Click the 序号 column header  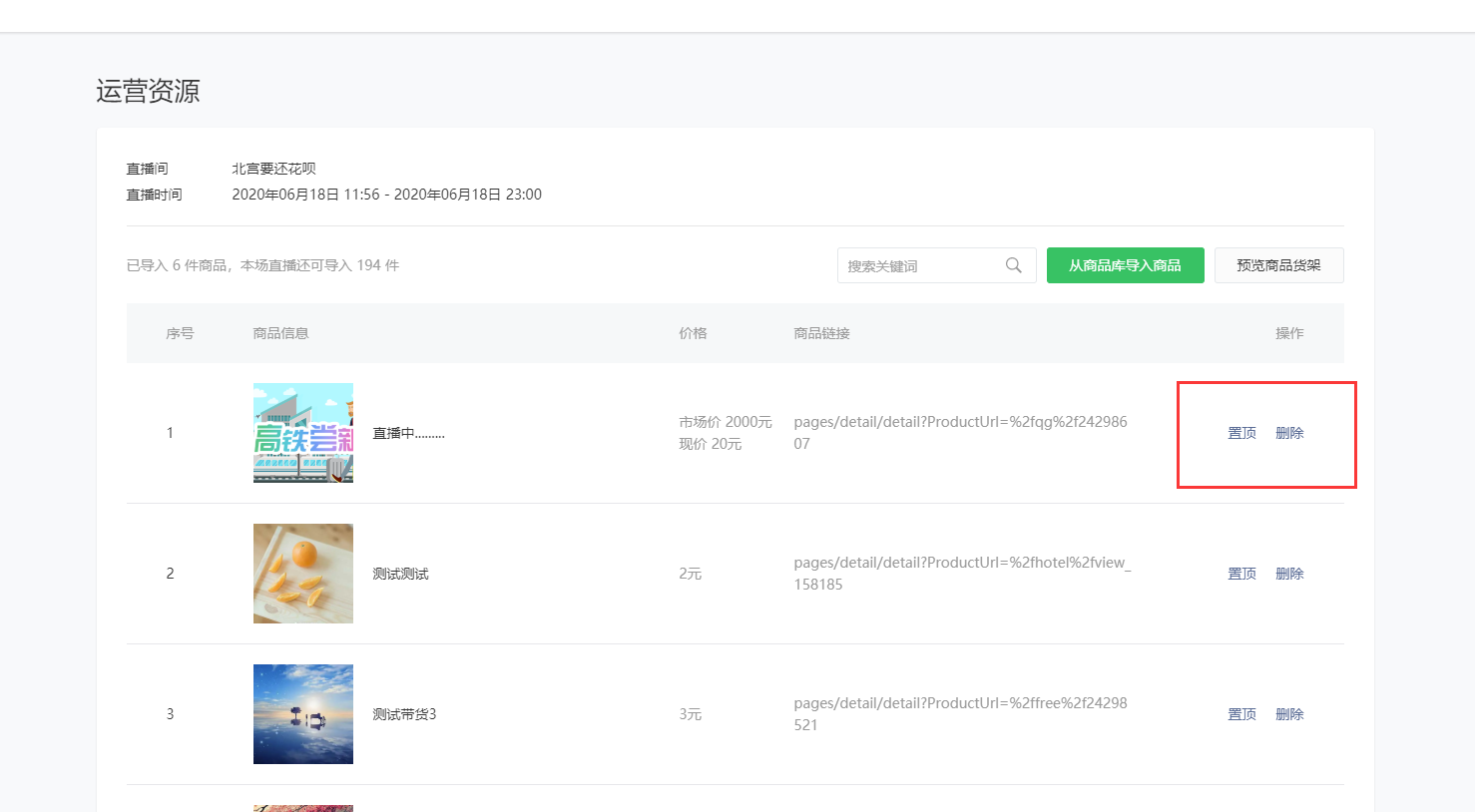coord(180,333)
